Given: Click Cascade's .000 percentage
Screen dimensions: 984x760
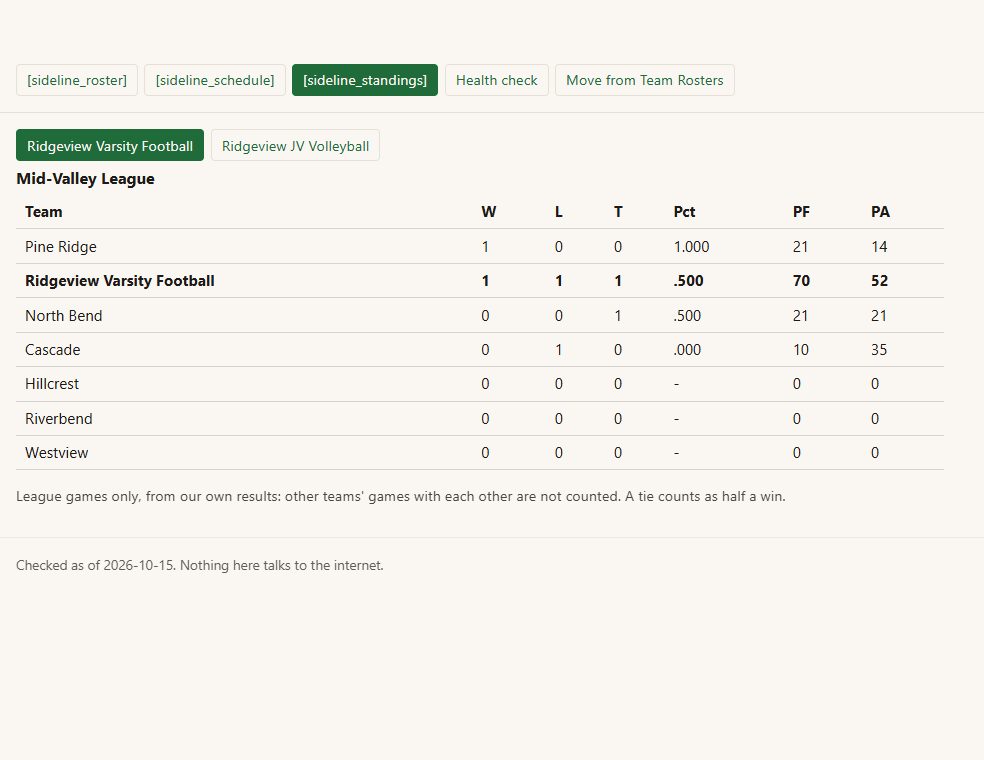Looking at the screenshot, I should click(687, 350).
